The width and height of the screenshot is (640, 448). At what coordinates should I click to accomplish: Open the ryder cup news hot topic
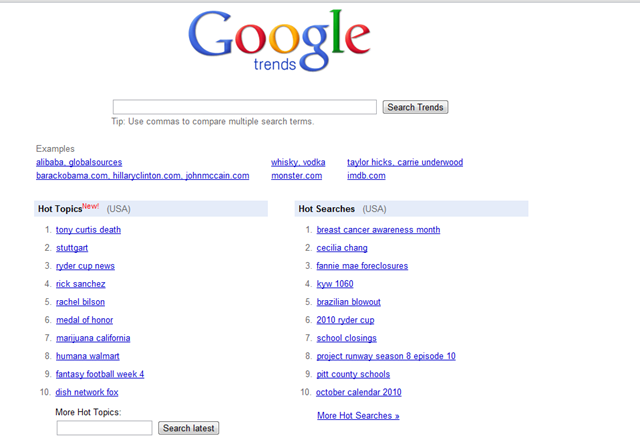85,266
